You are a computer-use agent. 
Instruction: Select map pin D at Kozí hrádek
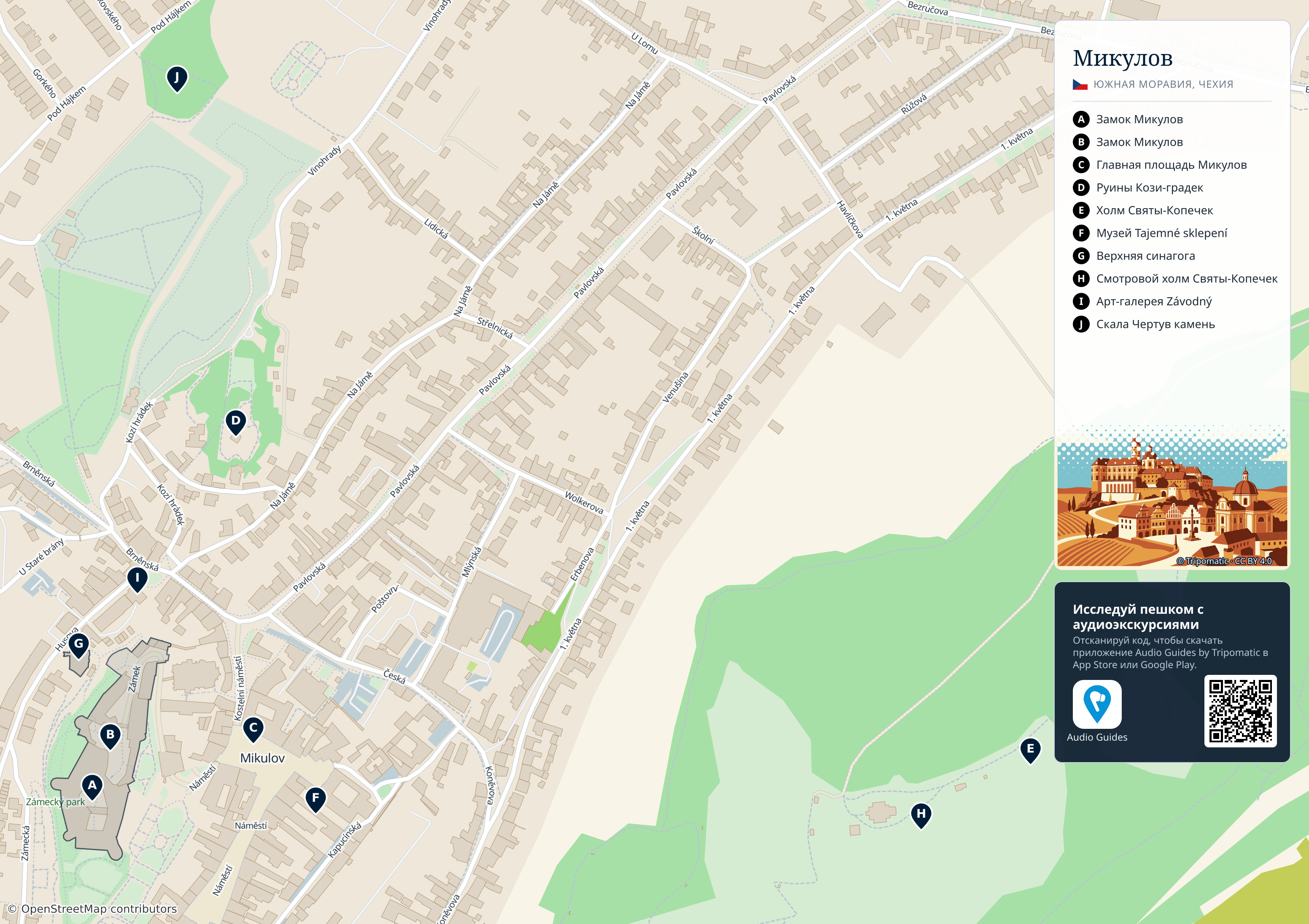pos(235,423)
